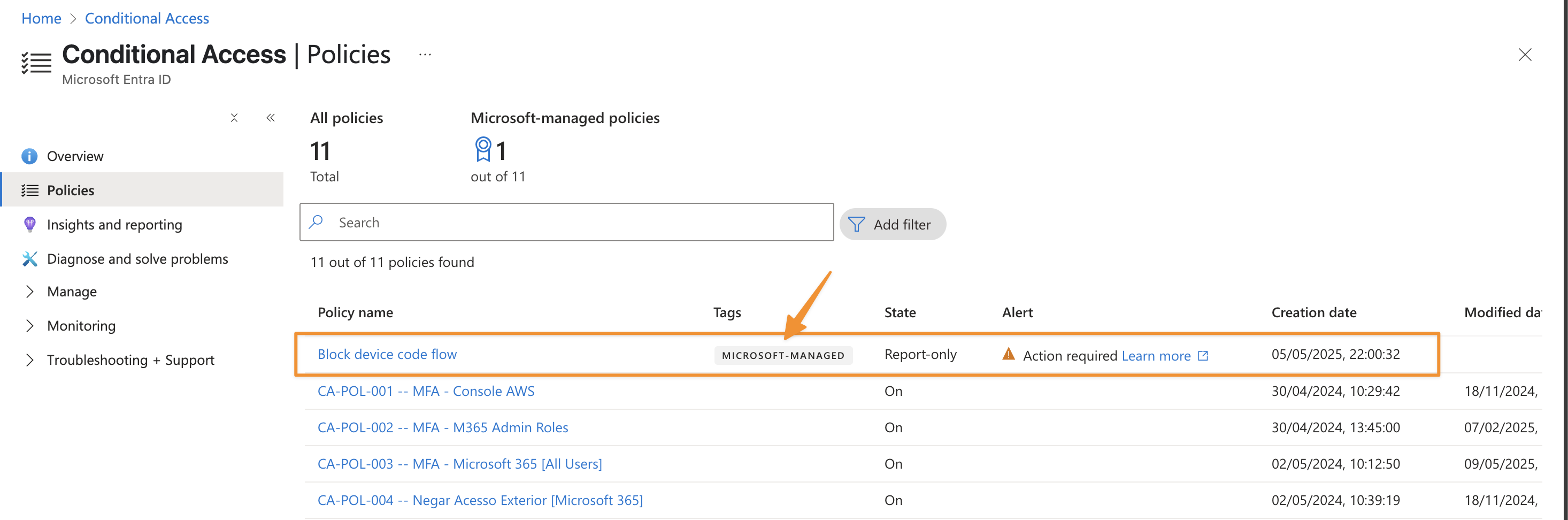Image resolution: width=1568 pixels, height=520 pixels.
Task: Open Block device code flow policy
Action: coord(387,354)
